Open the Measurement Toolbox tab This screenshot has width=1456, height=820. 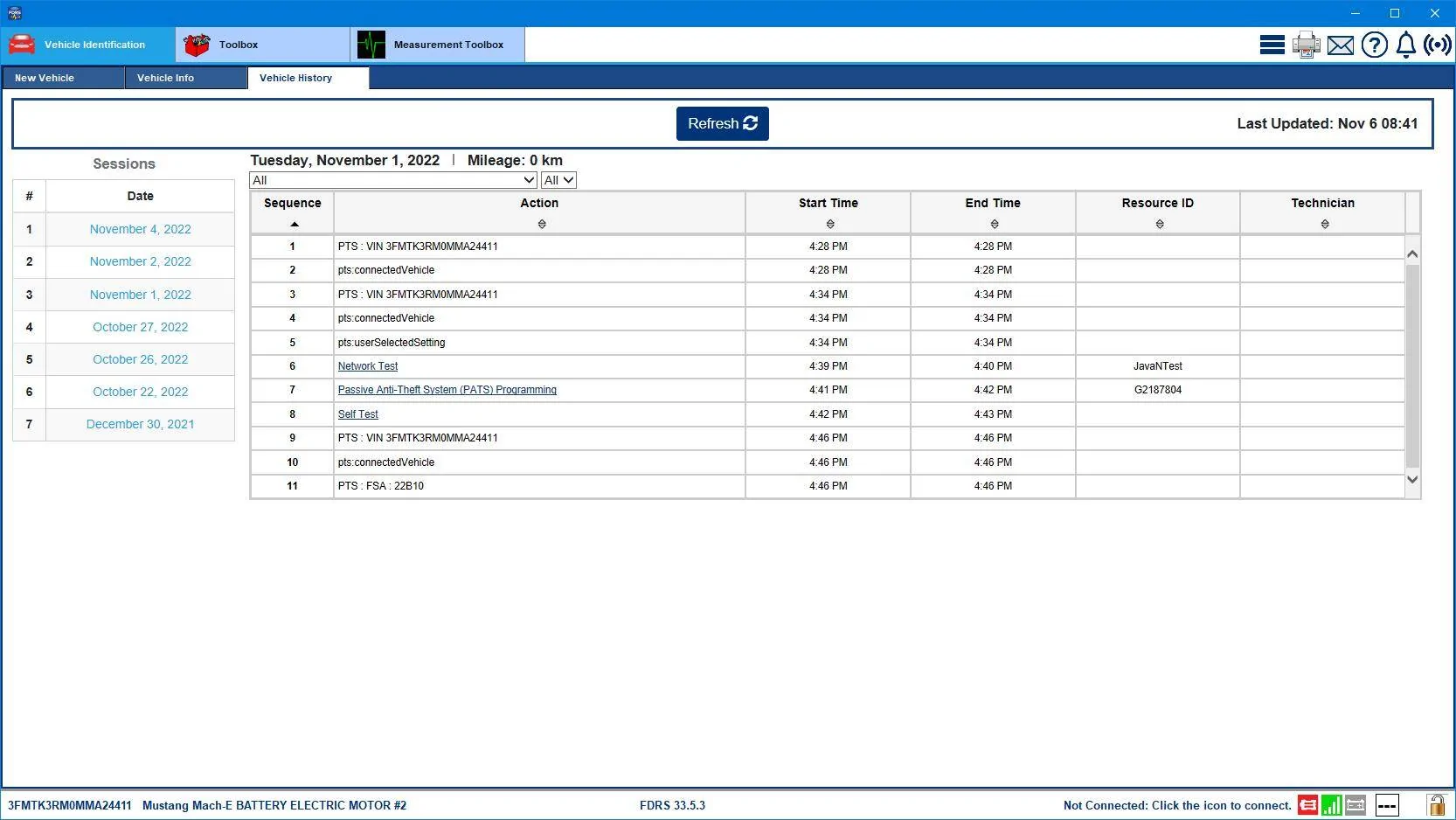(438, 45)
